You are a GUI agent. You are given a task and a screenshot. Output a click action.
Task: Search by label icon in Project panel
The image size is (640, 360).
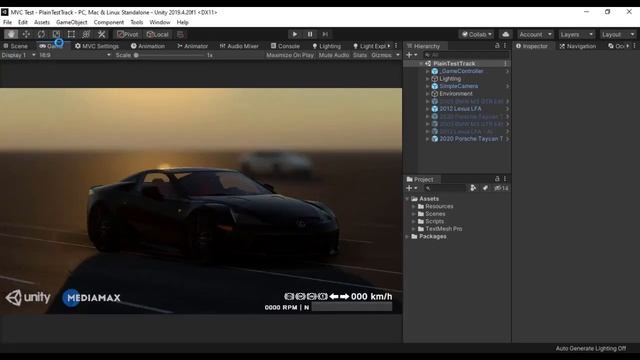click(x=485, y=188)
